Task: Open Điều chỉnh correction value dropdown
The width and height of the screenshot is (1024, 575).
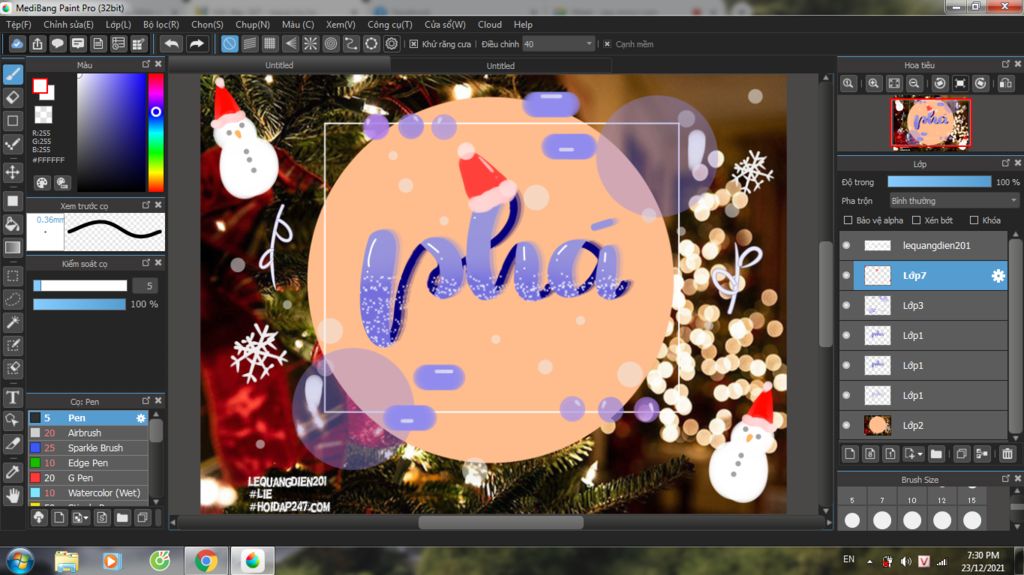Action: click(x=558, y=44)
